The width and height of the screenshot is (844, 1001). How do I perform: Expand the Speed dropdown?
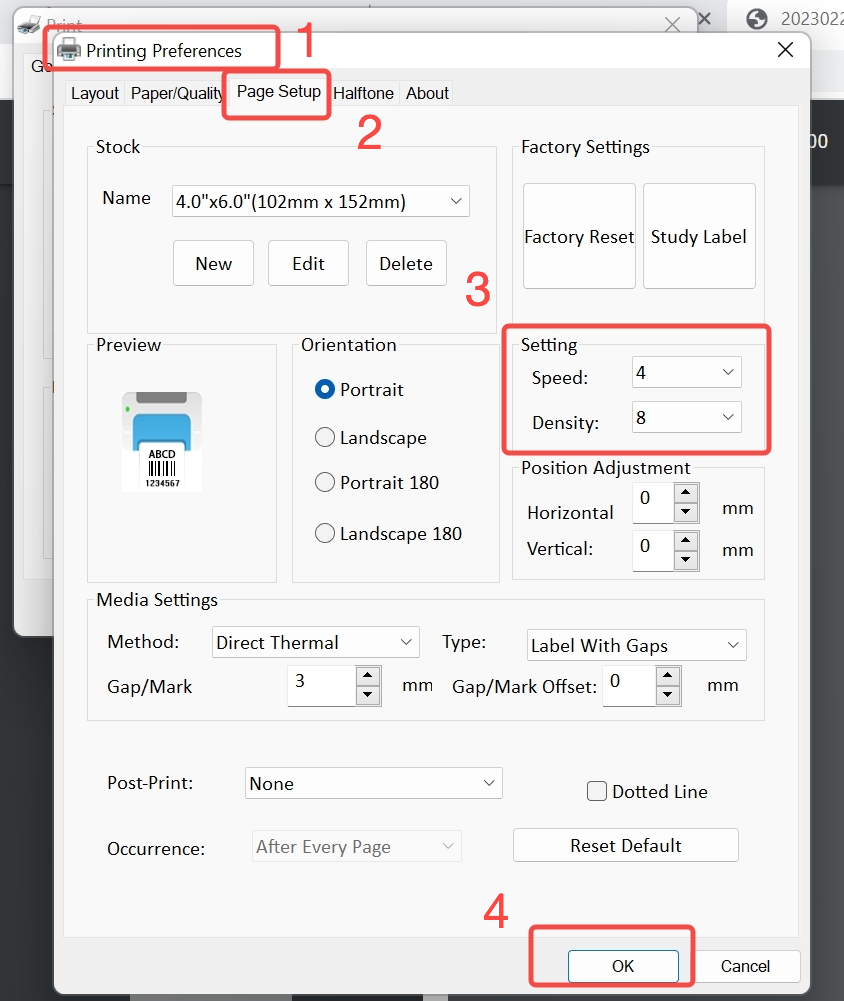pos(686,373)
